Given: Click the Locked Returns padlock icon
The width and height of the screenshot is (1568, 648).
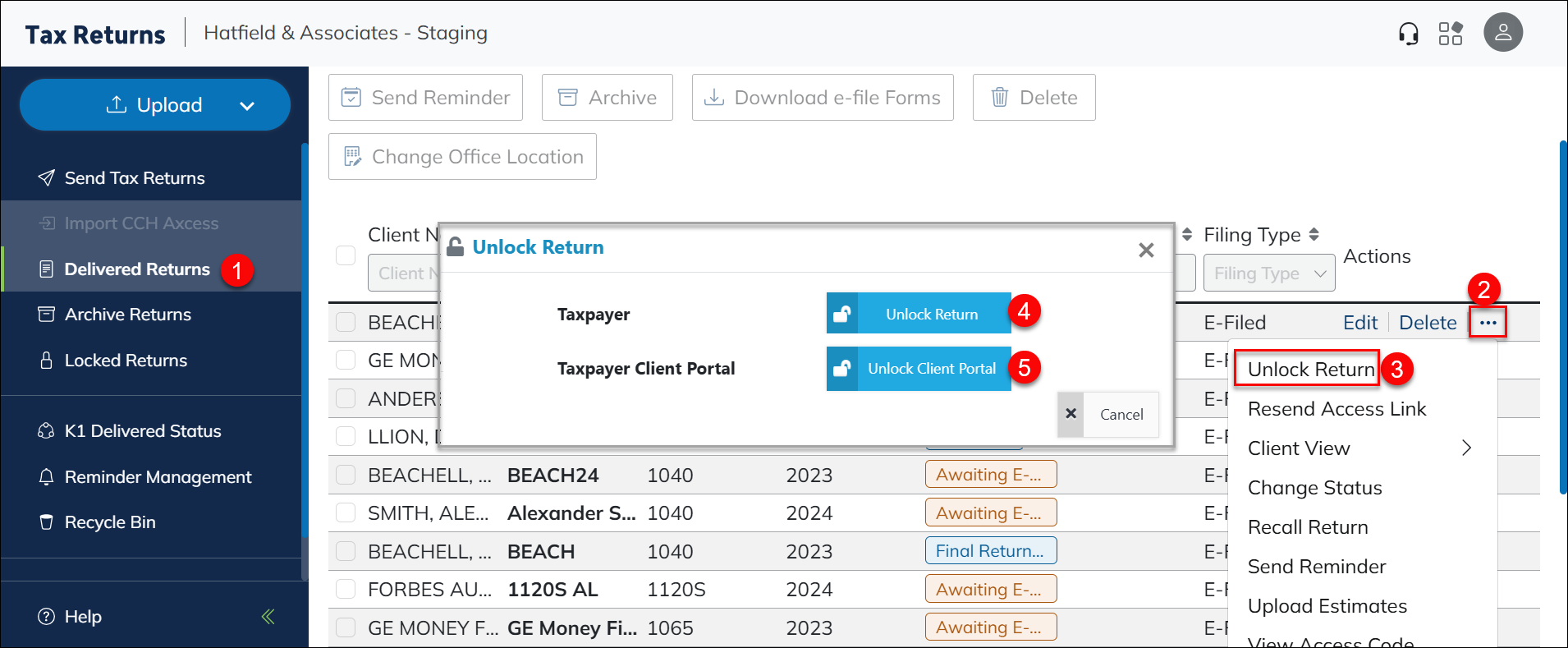Looking at the screenshot, I should point(47,361).
